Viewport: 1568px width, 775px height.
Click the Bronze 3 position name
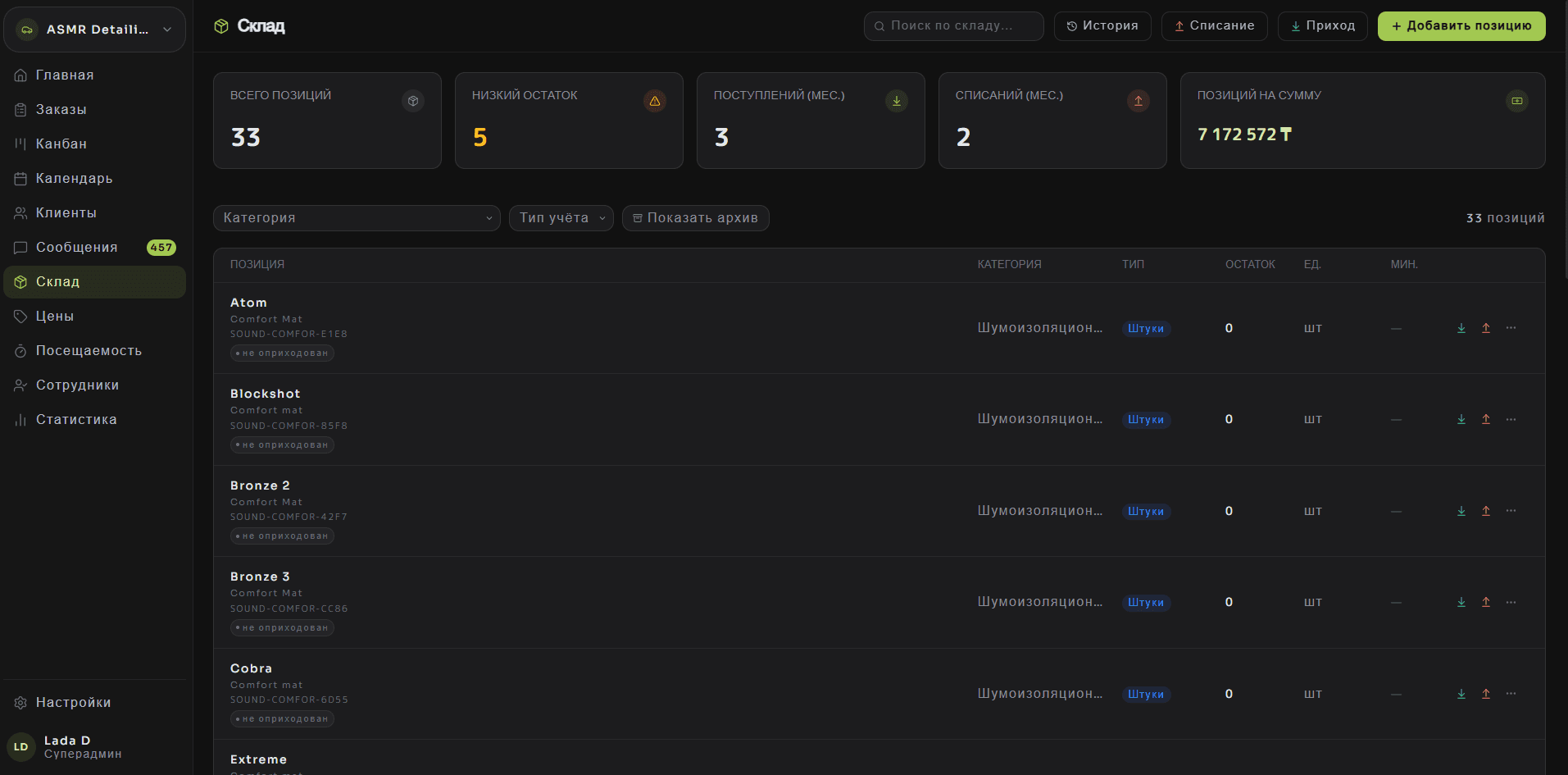coord(260,577)
